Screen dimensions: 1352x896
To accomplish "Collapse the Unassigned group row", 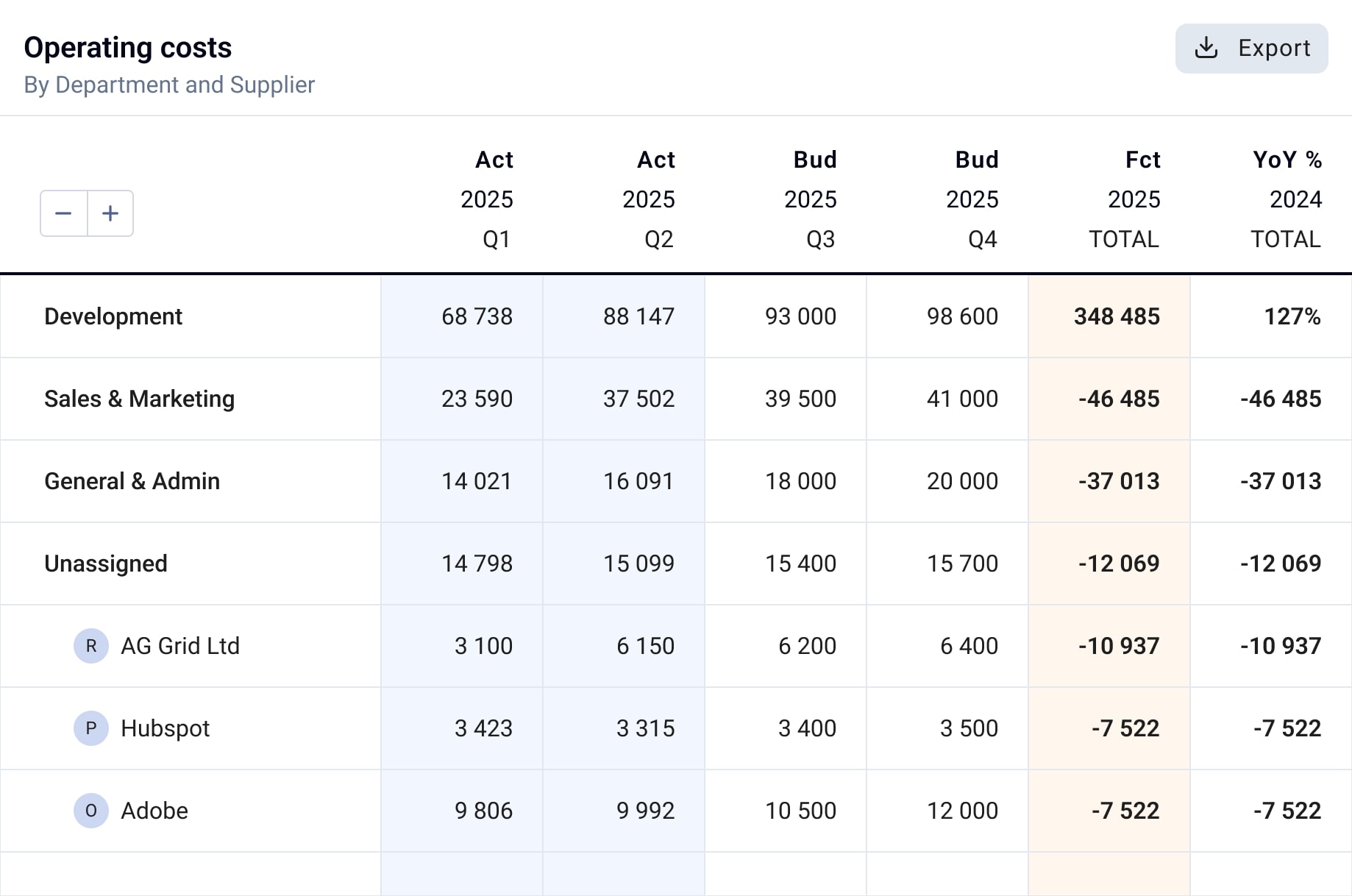I will (x=106, y=563).
